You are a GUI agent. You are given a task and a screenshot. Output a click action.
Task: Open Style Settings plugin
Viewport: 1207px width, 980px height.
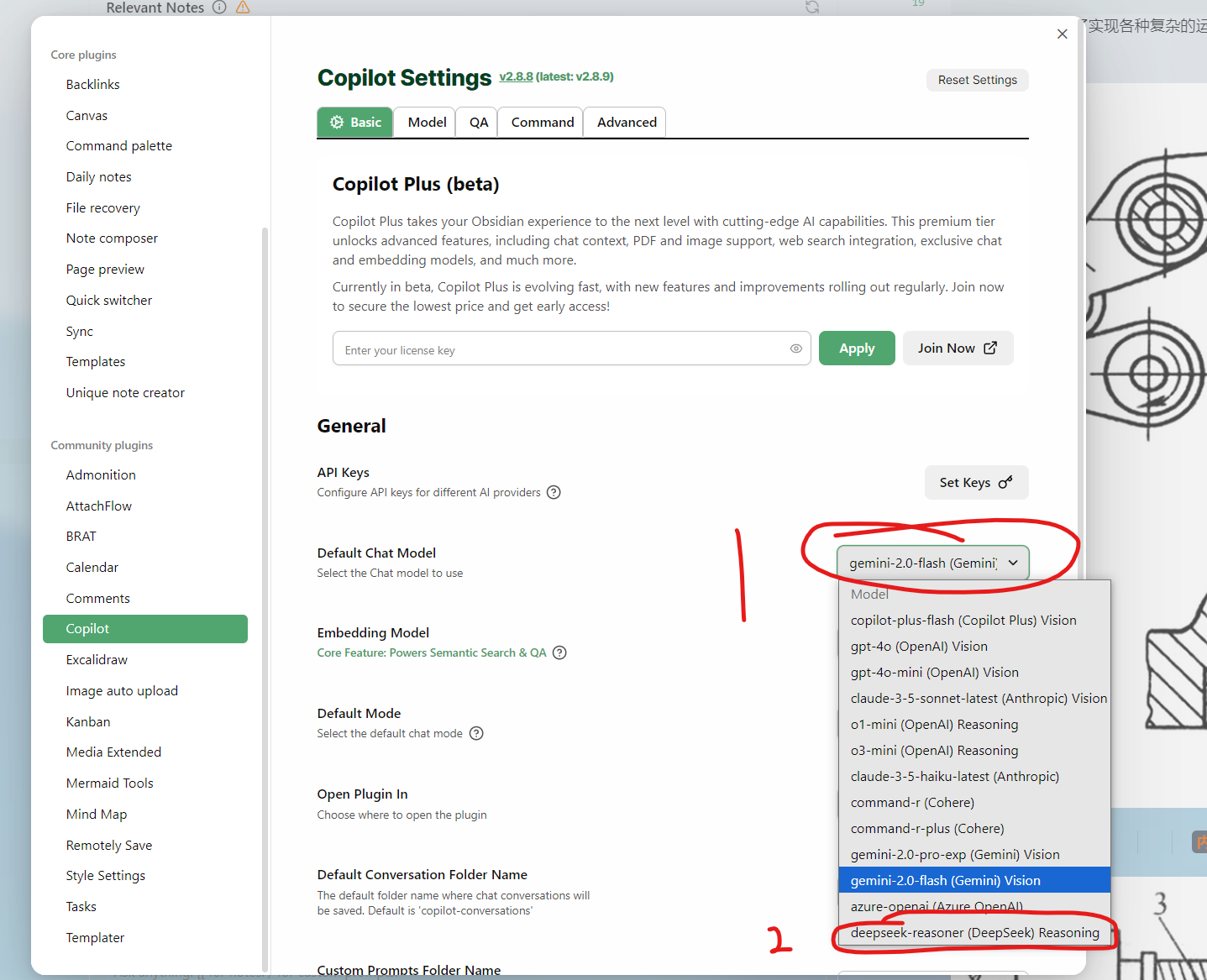click(x=145, y=876)
